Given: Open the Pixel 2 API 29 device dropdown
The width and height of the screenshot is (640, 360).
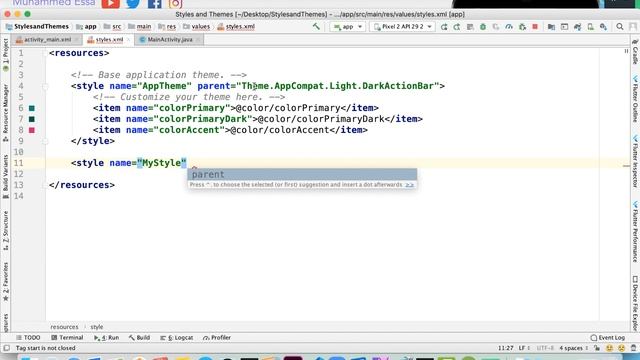Looking at the screenshot, I should point(402,27).
